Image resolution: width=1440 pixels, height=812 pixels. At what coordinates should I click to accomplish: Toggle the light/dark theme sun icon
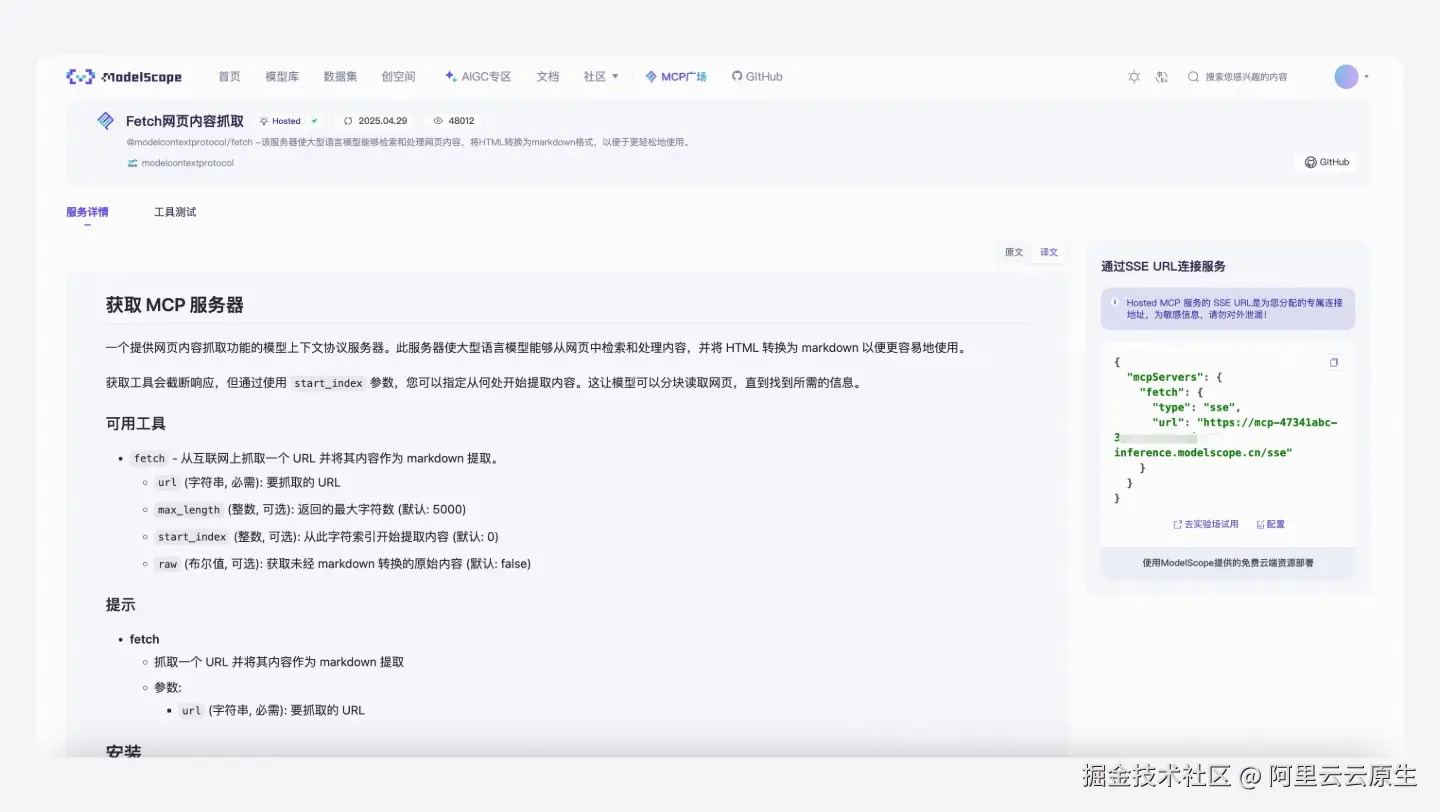pos(1134,76)
